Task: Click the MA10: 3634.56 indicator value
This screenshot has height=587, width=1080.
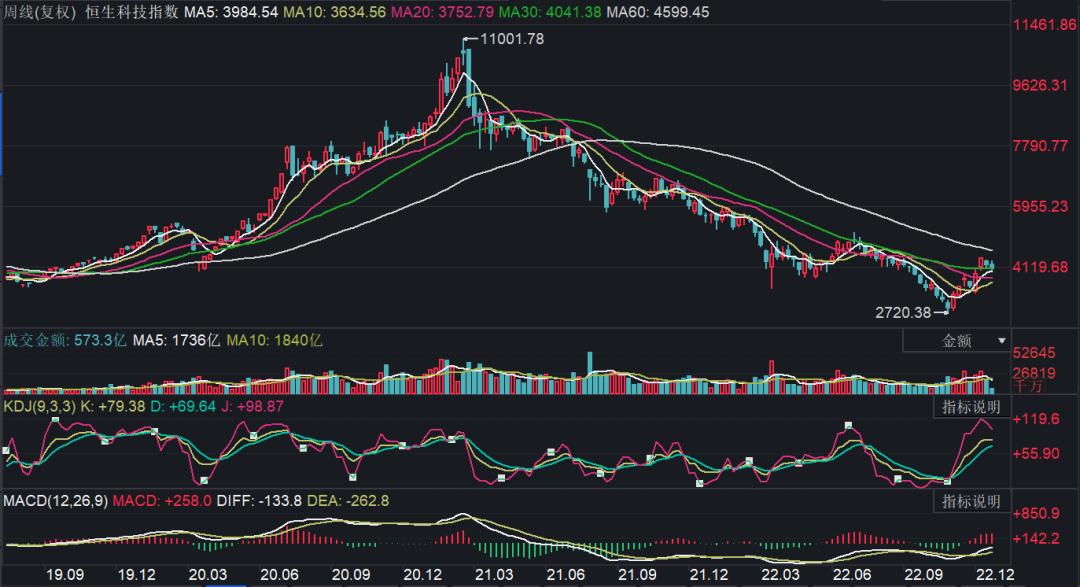Action: (334, 12)
